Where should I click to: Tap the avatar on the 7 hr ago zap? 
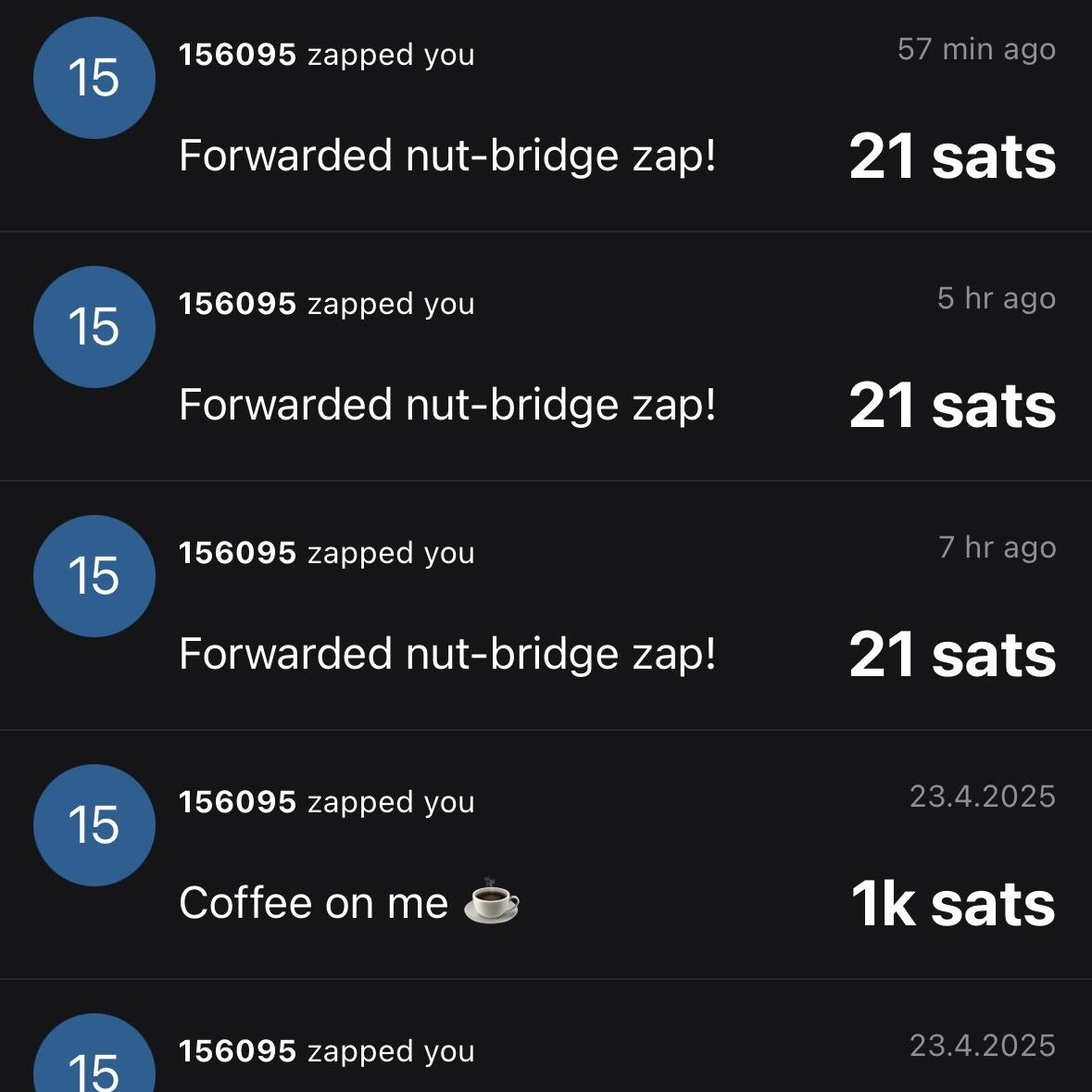pyautogui.click(x=94, y=576)
